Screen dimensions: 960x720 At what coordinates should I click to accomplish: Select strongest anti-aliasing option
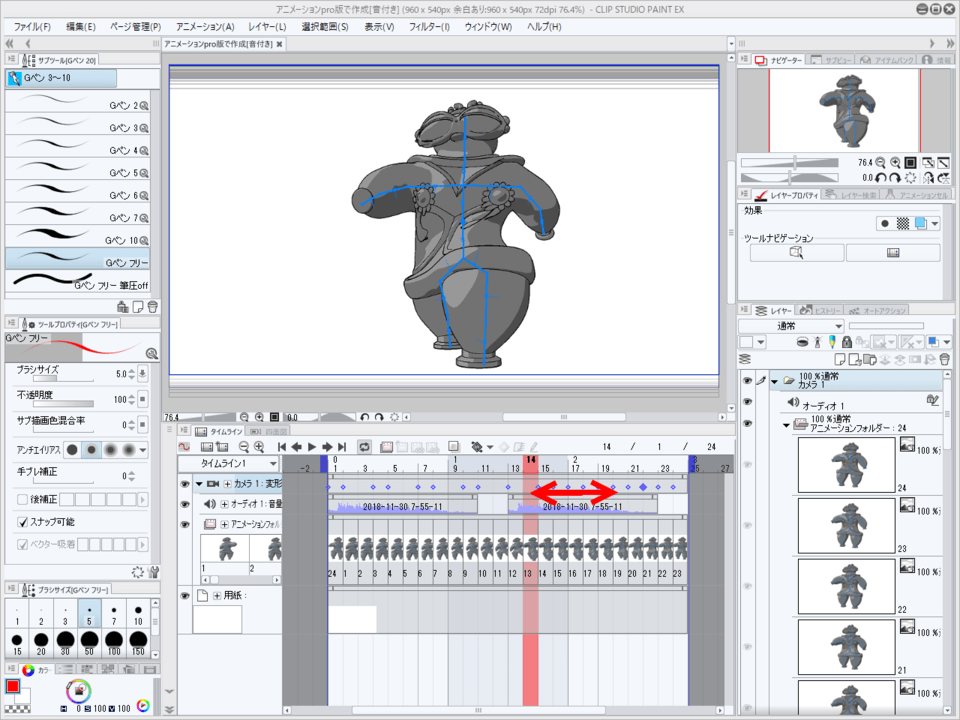129,450
